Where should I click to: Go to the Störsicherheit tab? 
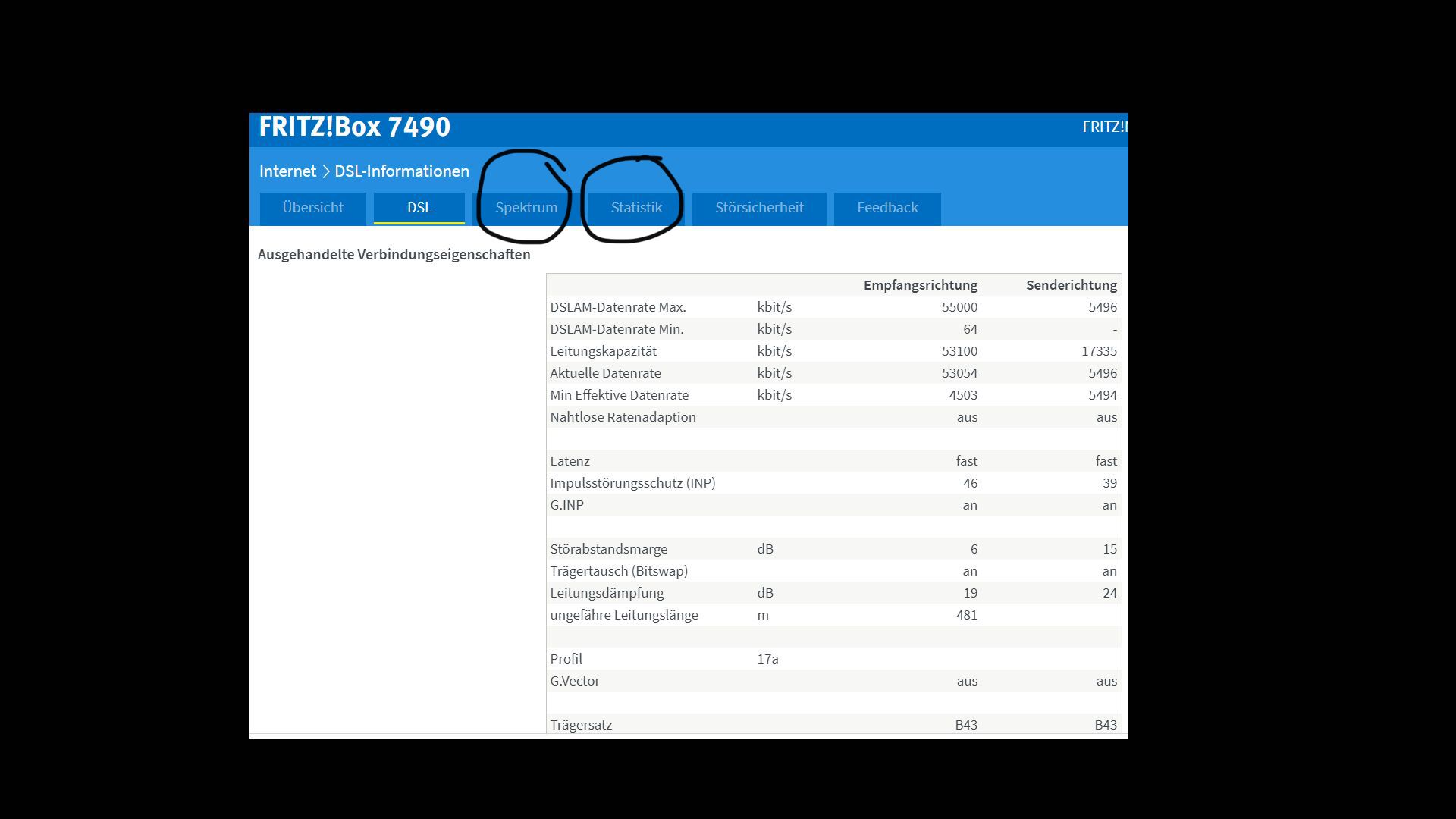click(x=759, y=208)
